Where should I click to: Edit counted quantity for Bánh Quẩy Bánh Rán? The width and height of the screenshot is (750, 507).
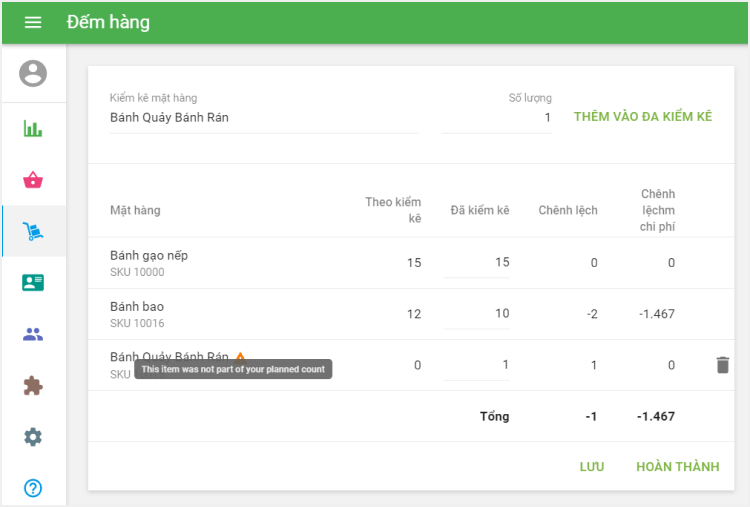coord(477,365)
